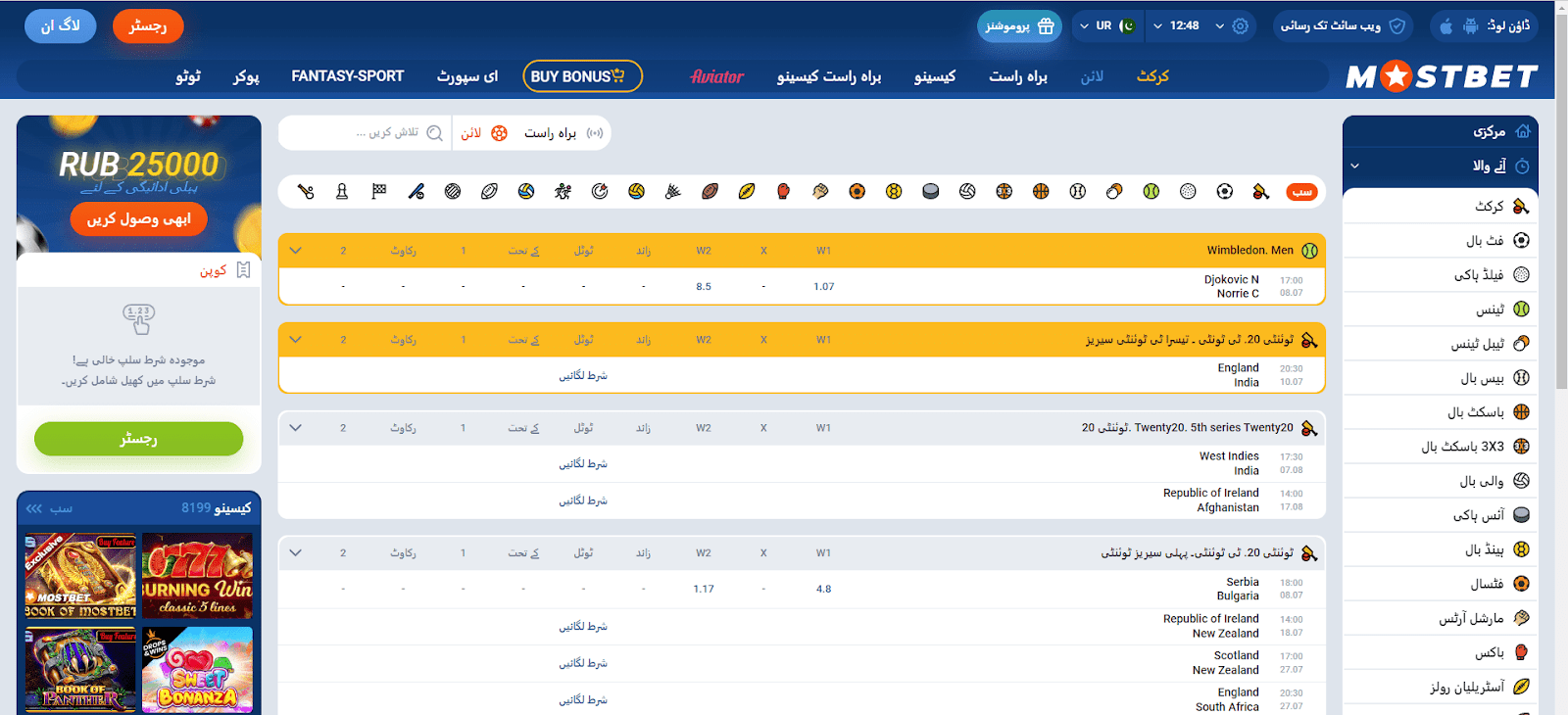Click the home icon beside مرکزی
This screenshot has height=715, width=1568.
point(1522,131)
